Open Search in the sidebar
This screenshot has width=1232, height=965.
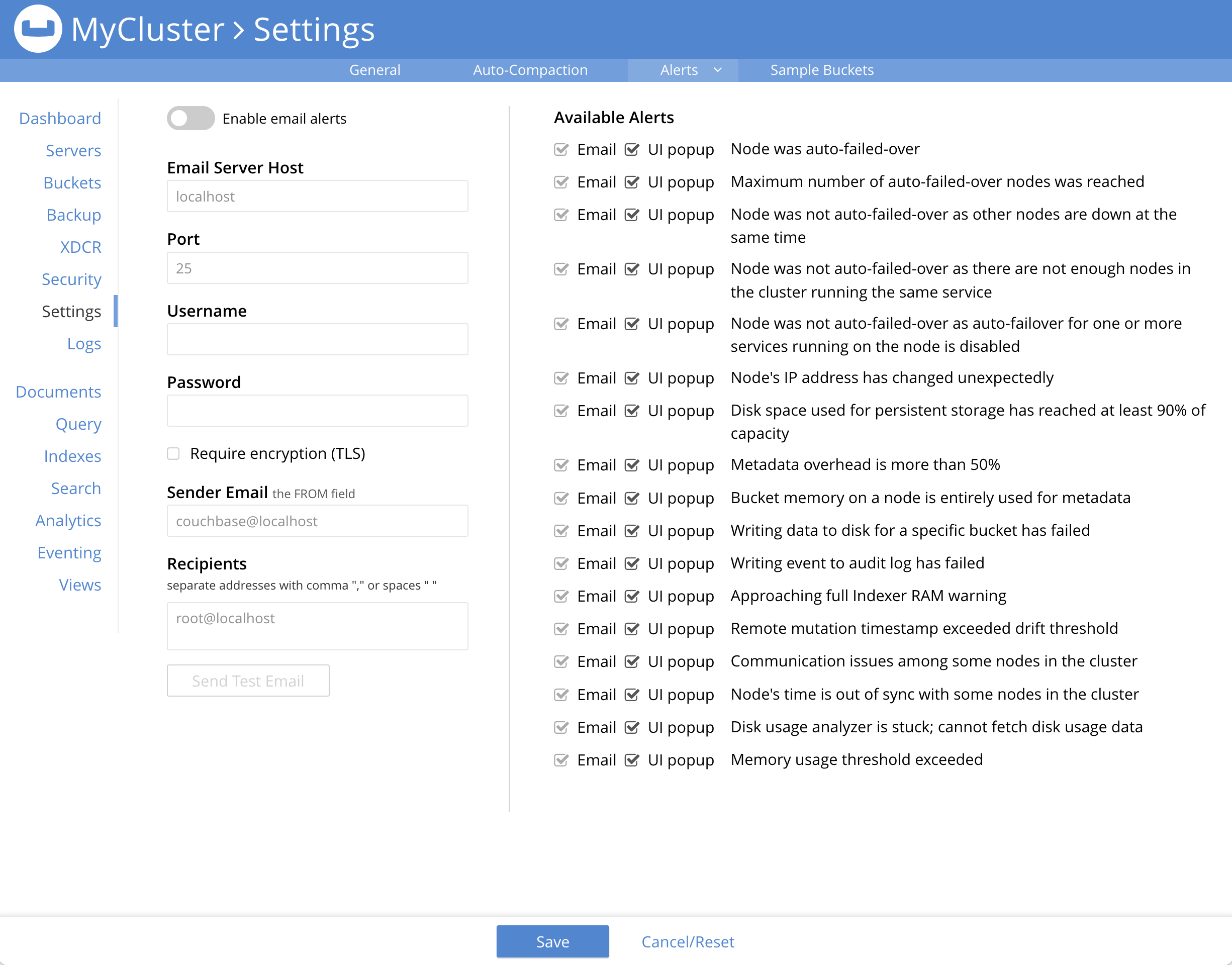click(x=76, y=489)
